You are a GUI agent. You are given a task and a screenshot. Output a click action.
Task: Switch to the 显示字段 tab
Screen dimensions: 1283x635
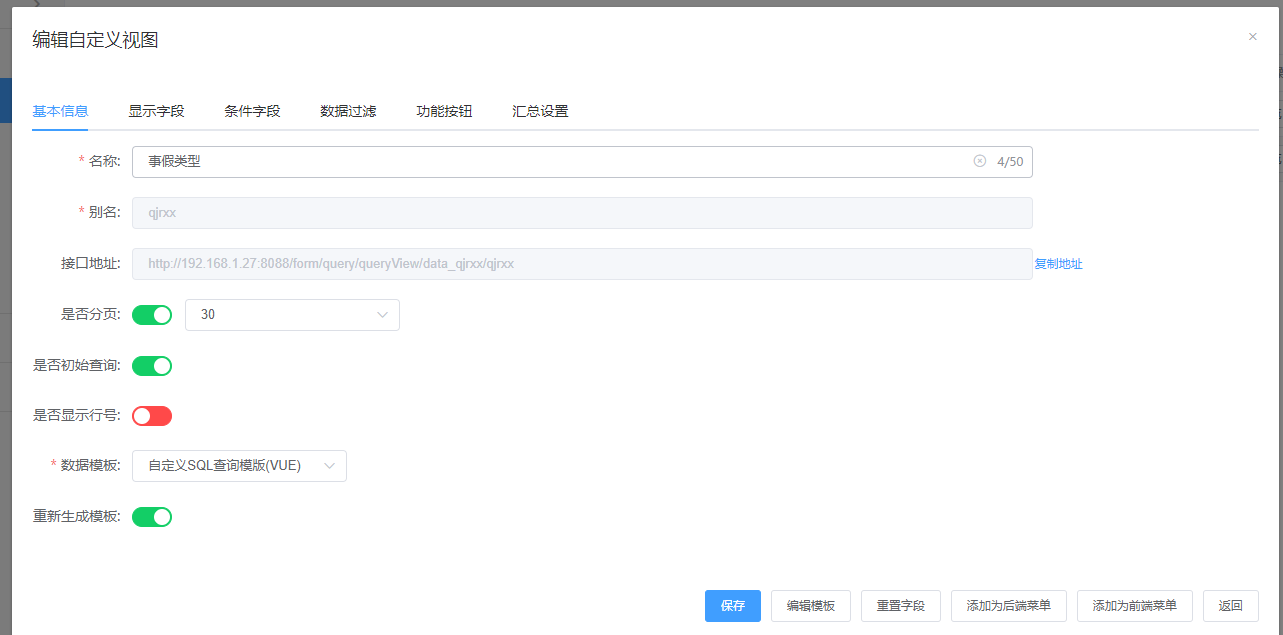[x=156, y=111]
